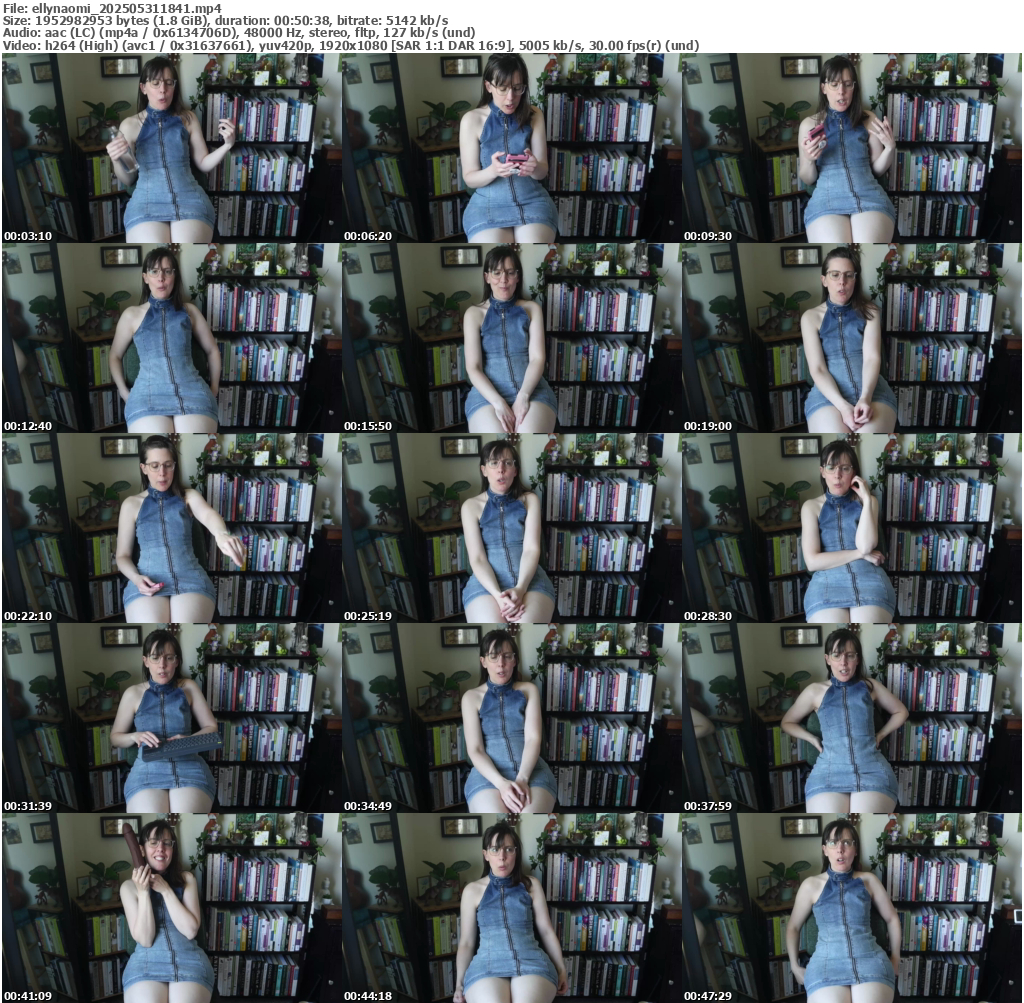Image resolution: width=1024 pixels, height=1003 pixels.
Task: Pick the thumbnail labeled 00:28:30
Action: pyautogui.click(x=852, y=528)
